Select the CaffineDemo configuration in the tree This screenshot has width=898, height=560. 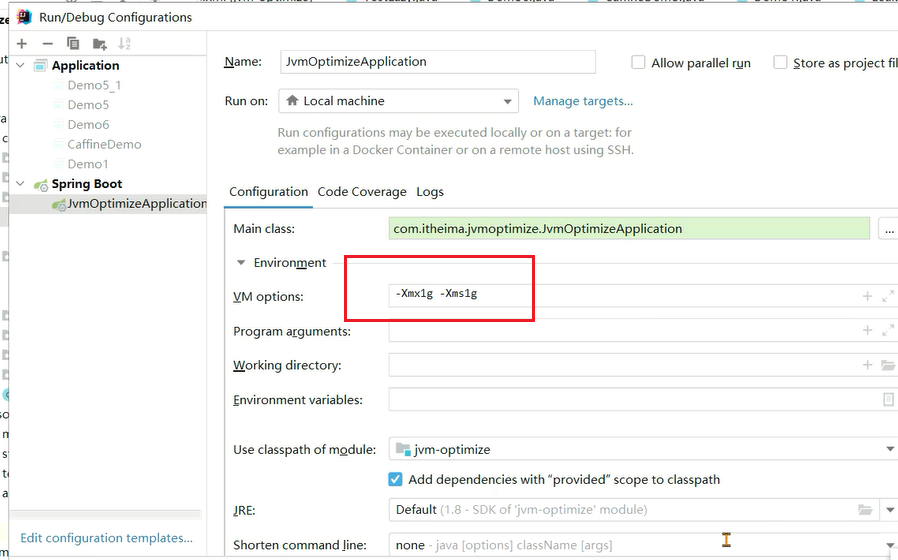(104, 144)
